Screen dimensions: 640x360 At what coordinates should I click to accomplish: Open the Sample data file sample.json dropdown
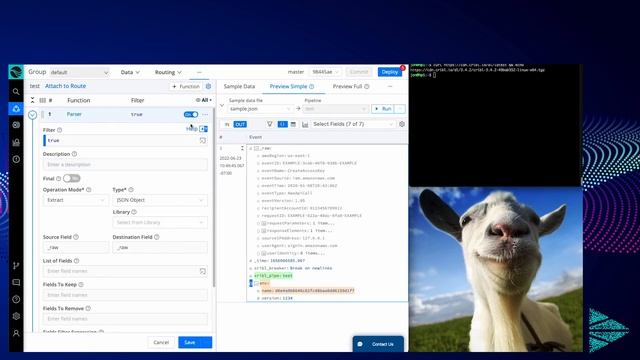click(260, 109)
